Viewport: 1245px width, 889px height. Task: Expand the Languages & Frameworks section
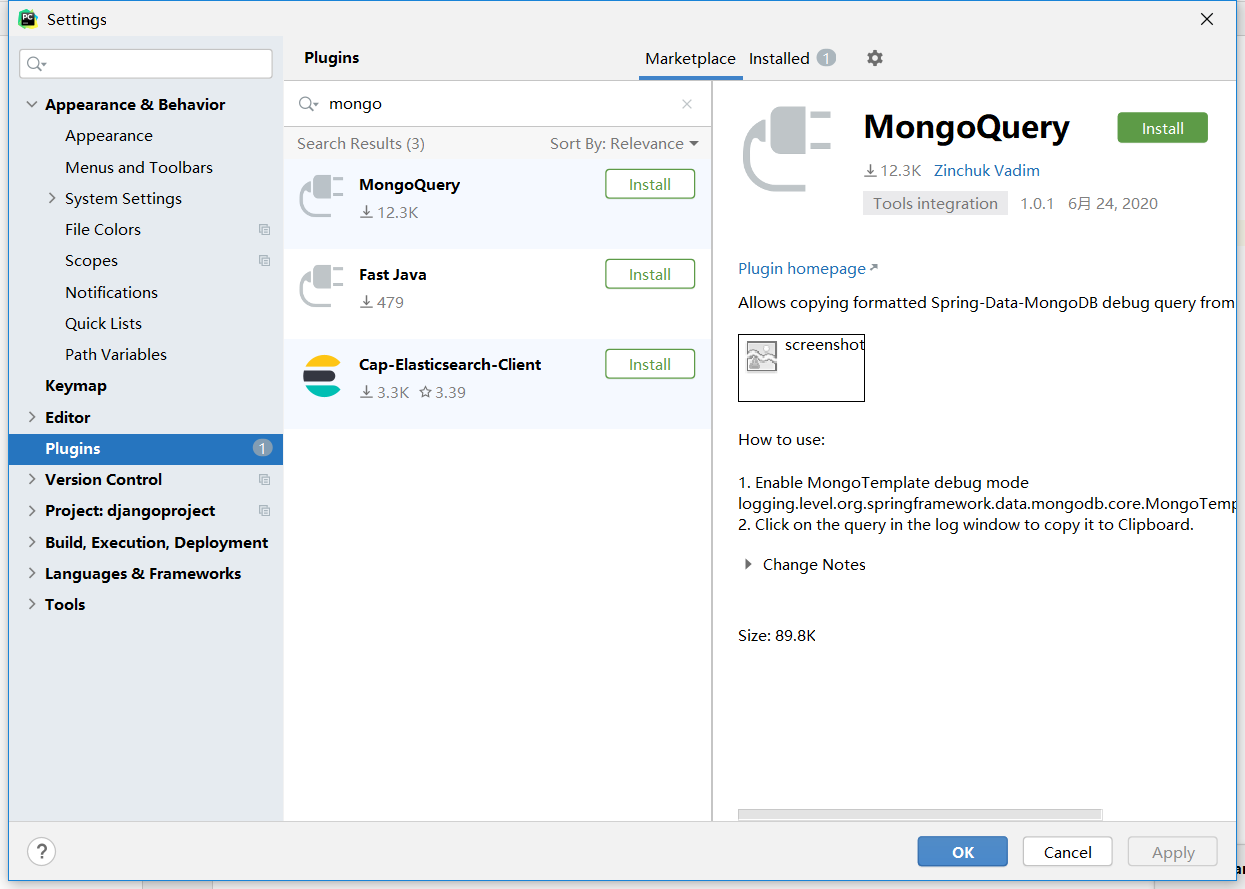pos(32,574)
